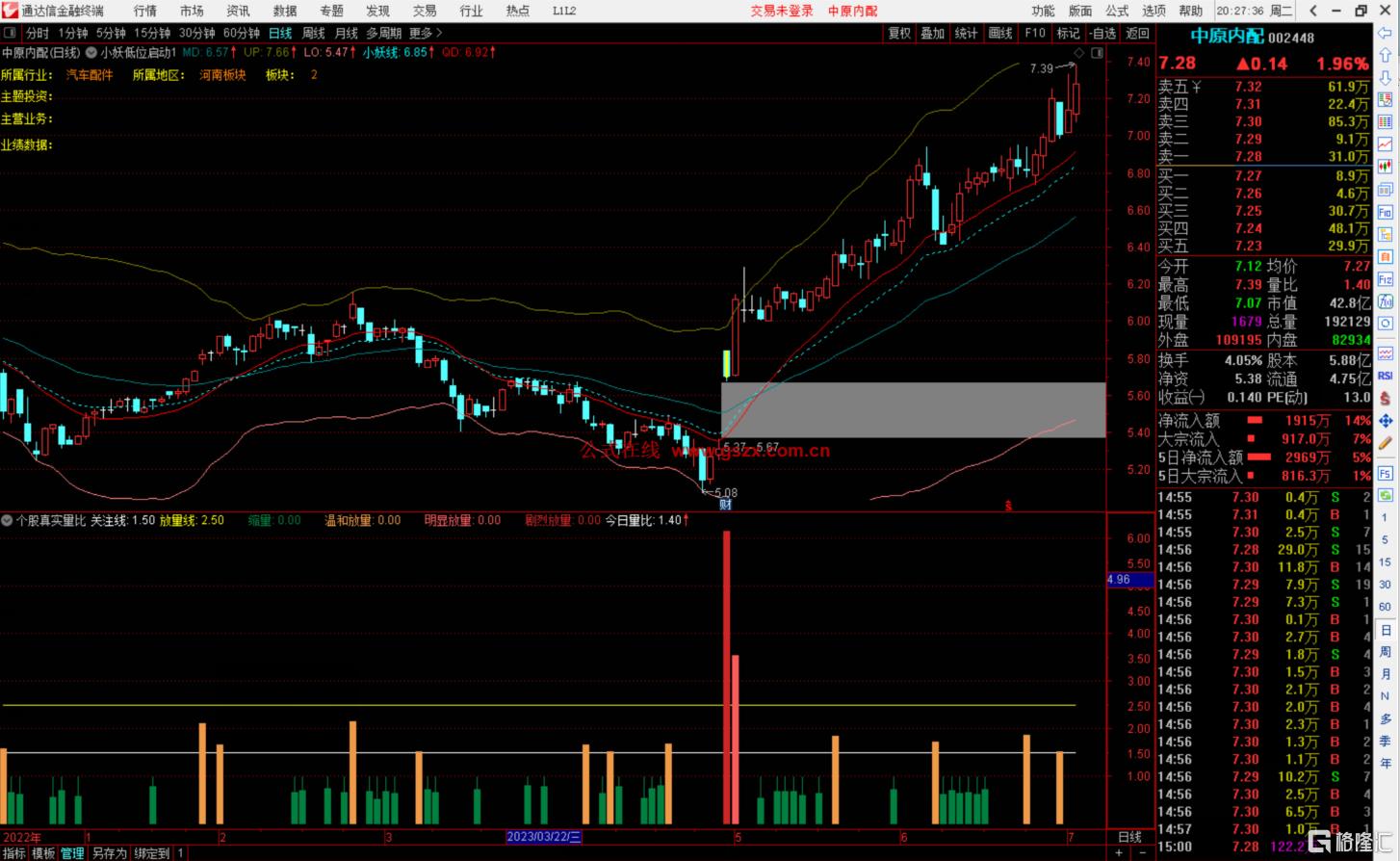
Task: Select the 模板 bottom tab
Action: coord(43,853)
